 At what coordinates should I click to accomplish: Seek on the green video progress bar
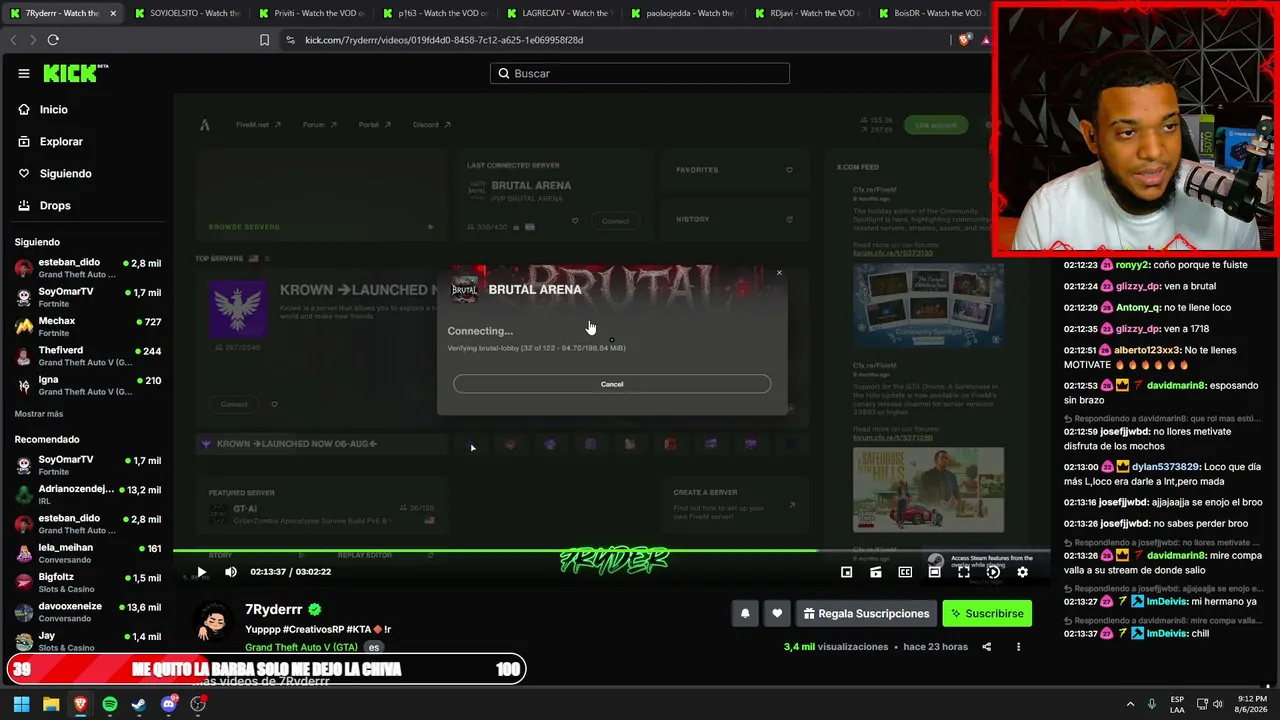pyautogui.click(x=611, y=550)
